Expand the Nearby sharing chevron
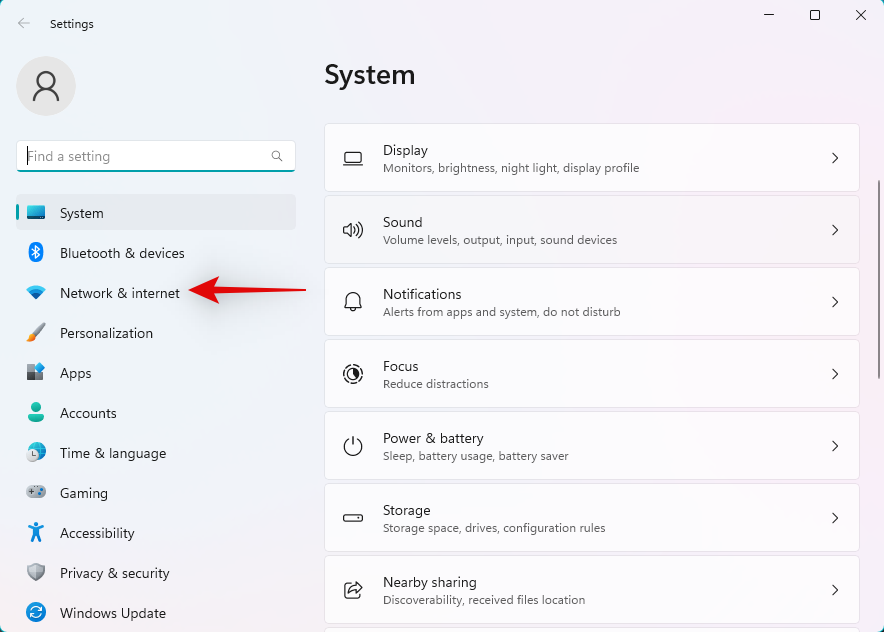 835,590
